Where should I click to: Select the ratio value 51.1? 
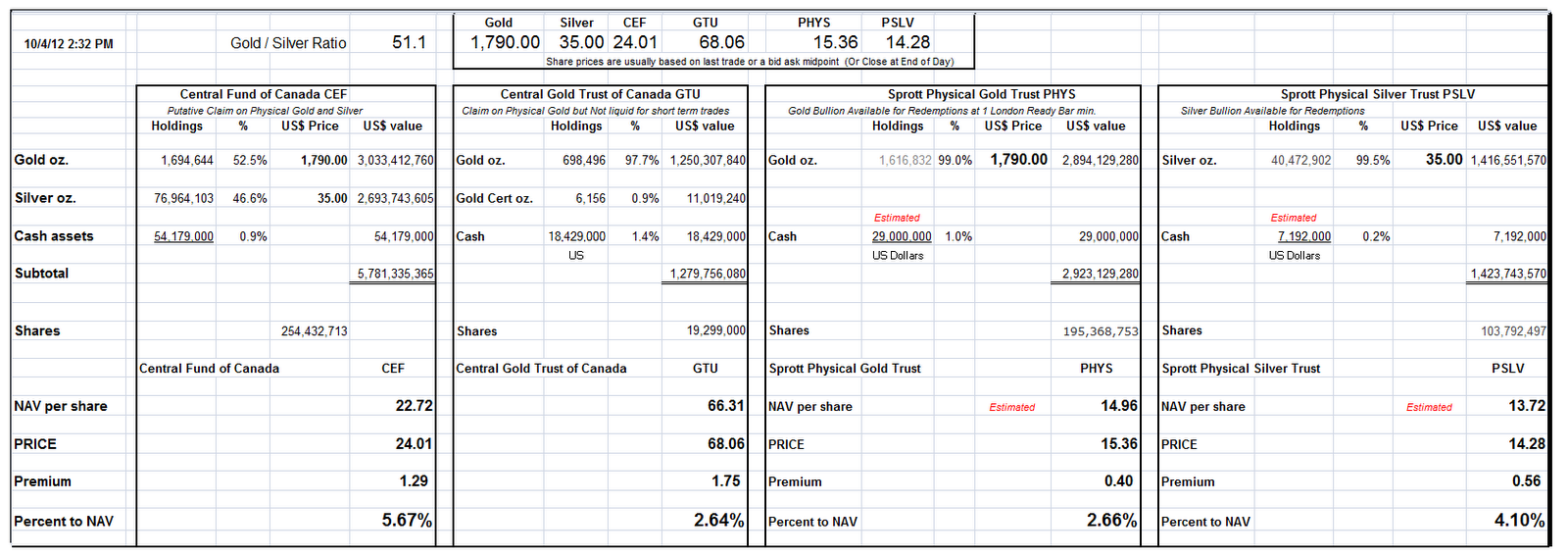(x=409, y=42)
